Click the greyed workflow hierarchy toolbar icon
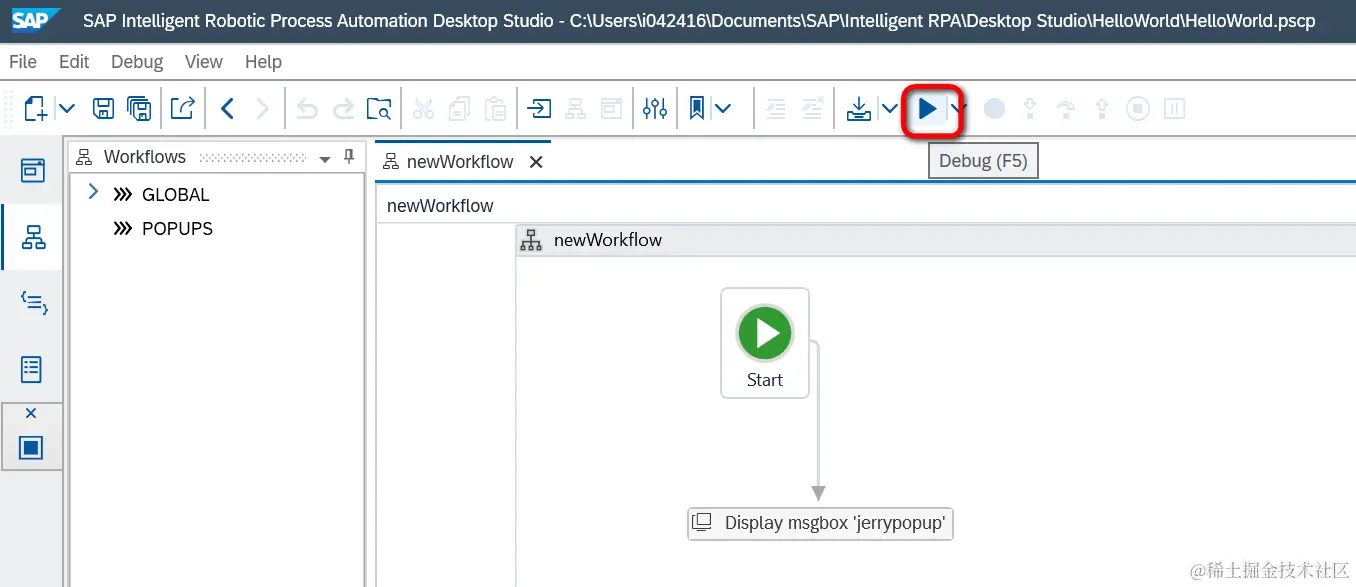This screenshot has height=587, width=1356. (576, 108)
